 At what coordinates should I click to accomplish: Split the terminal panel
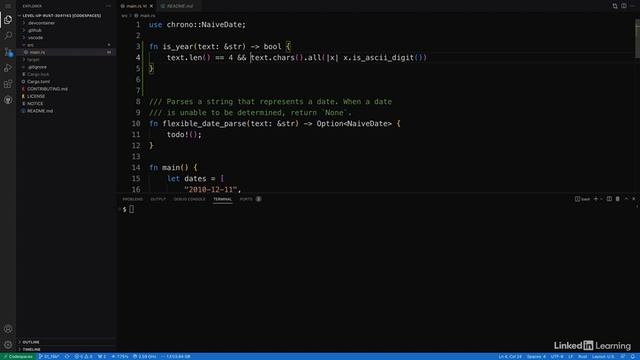609,199
